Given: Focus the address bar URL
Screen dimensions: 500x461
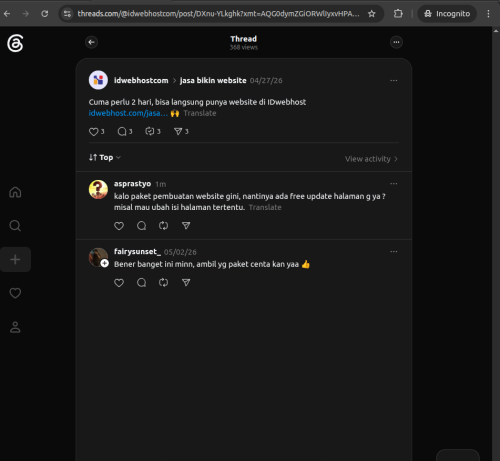Looking at the screenshot, I should 218,14.
